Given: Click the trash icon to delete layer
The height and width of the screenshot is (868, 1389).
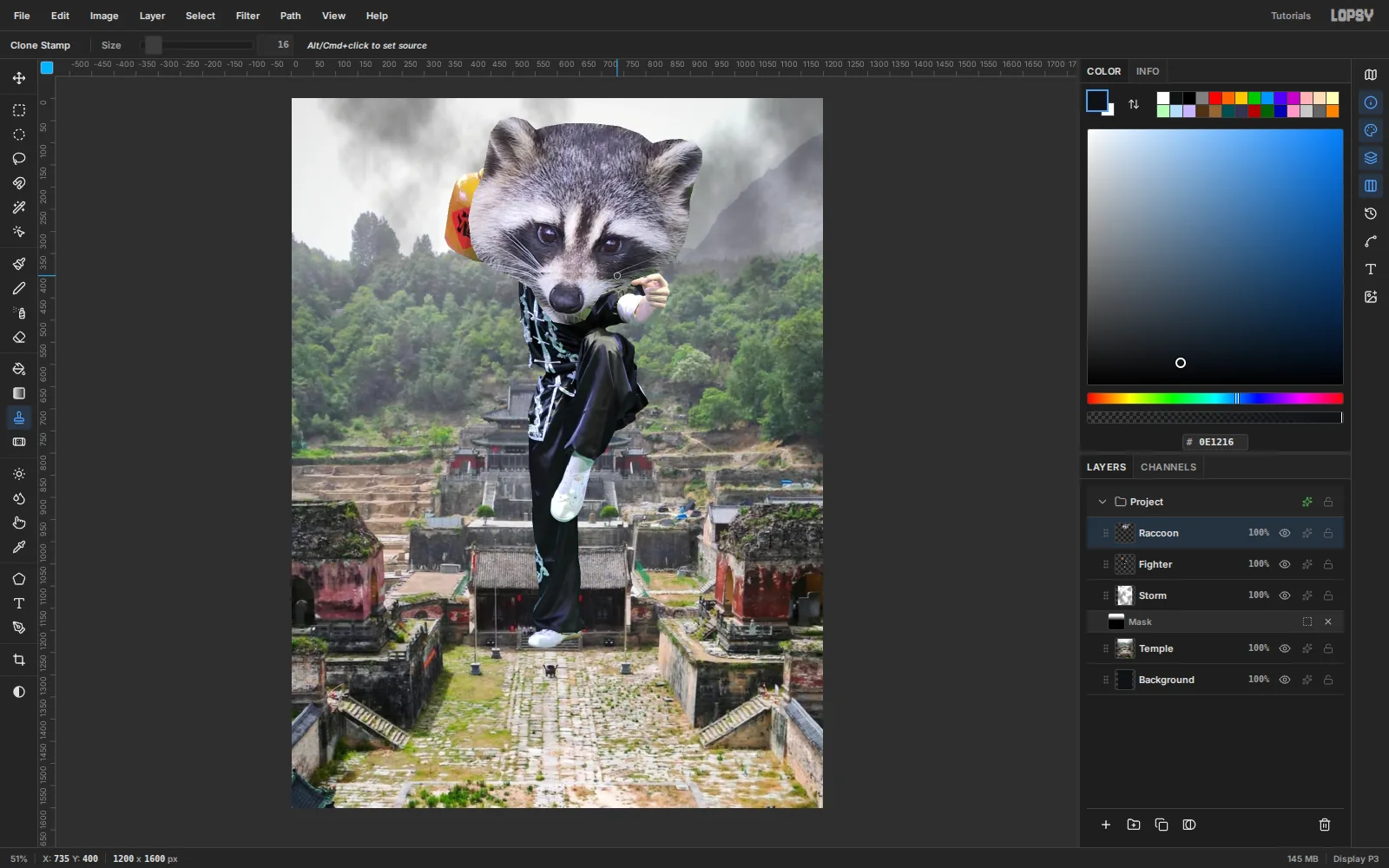Looking at the screenshot, I should 1325,825.
